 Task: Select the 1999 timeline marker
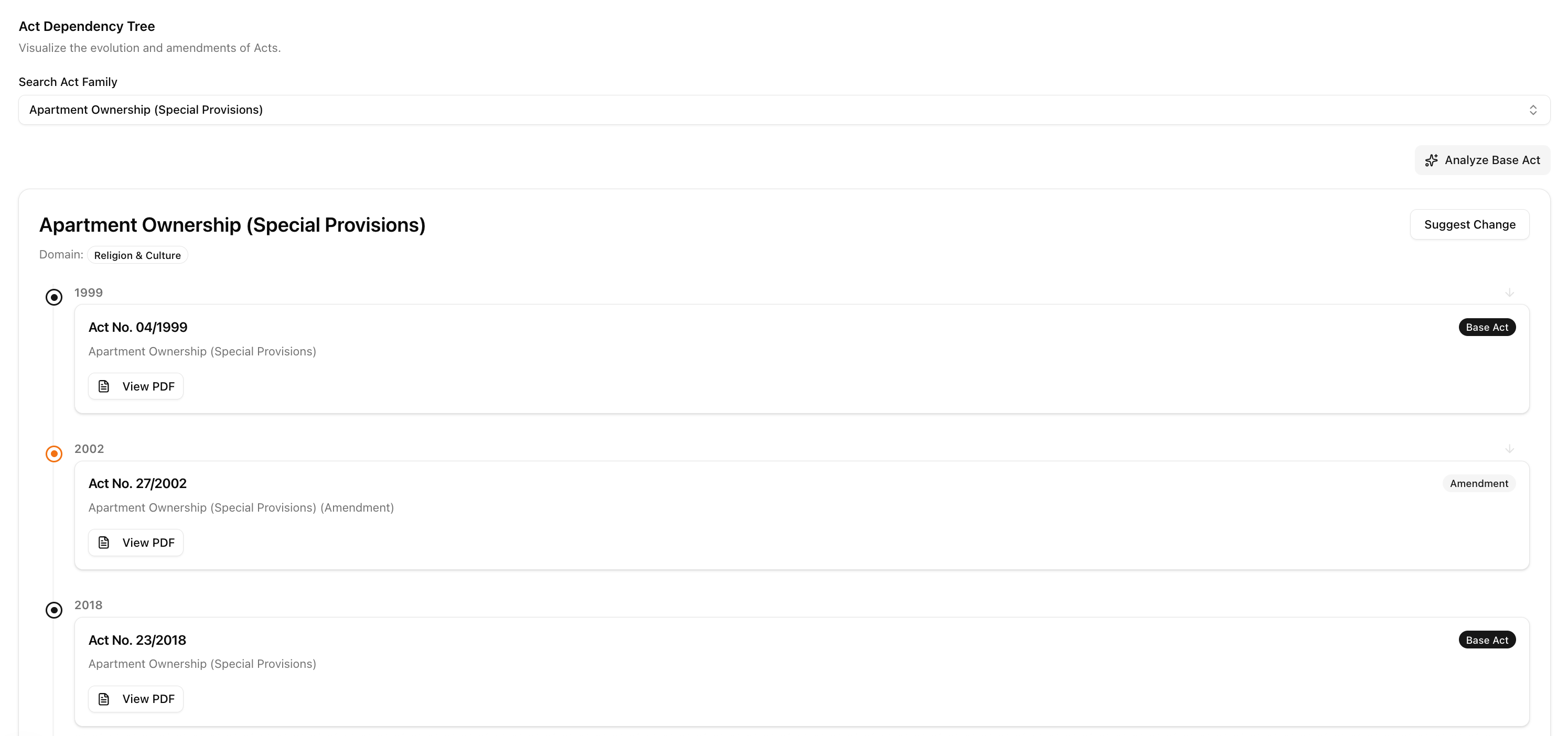click(x=54, y=297)
